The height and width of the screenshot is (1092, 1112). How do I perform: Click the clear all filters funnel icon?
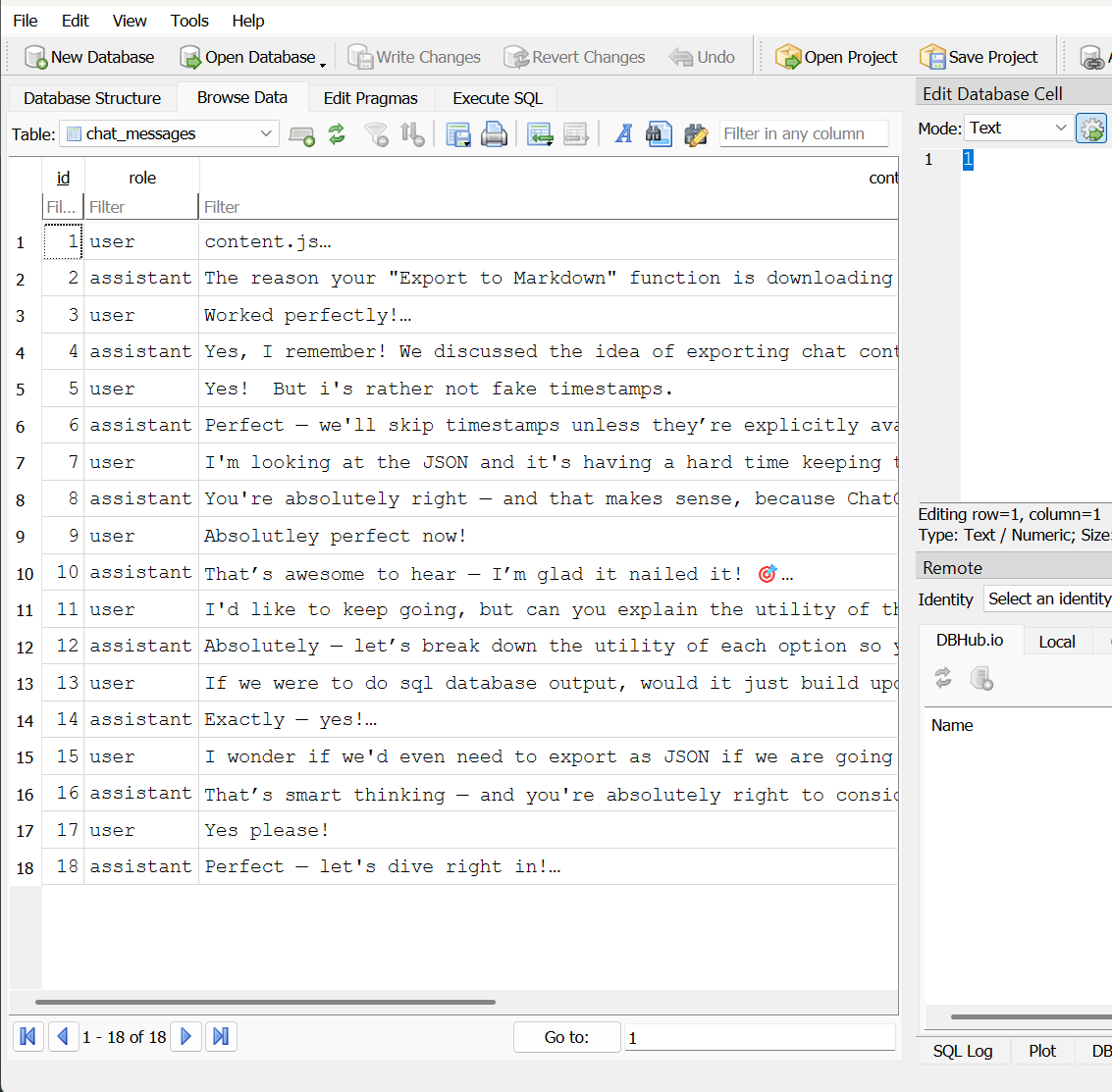pyautogui.click(x=376, y=134)
